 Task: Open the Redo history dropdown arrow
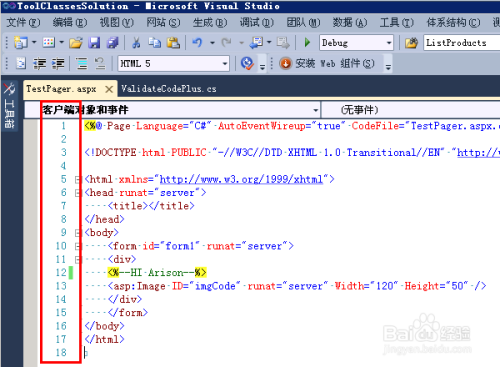(x=241, y=43)
